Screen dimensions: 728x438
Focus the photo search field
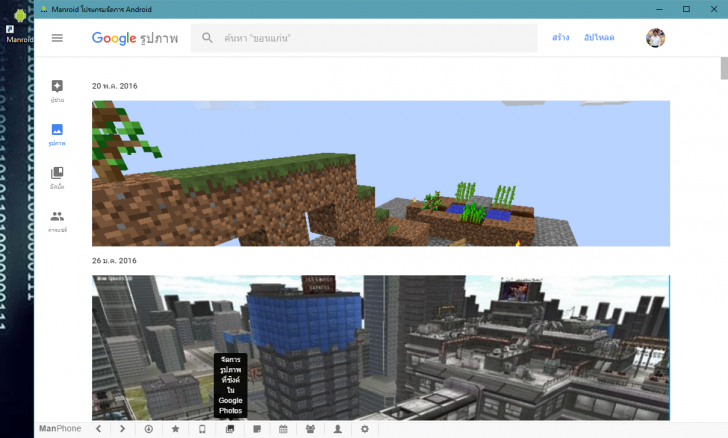(364, 38)
